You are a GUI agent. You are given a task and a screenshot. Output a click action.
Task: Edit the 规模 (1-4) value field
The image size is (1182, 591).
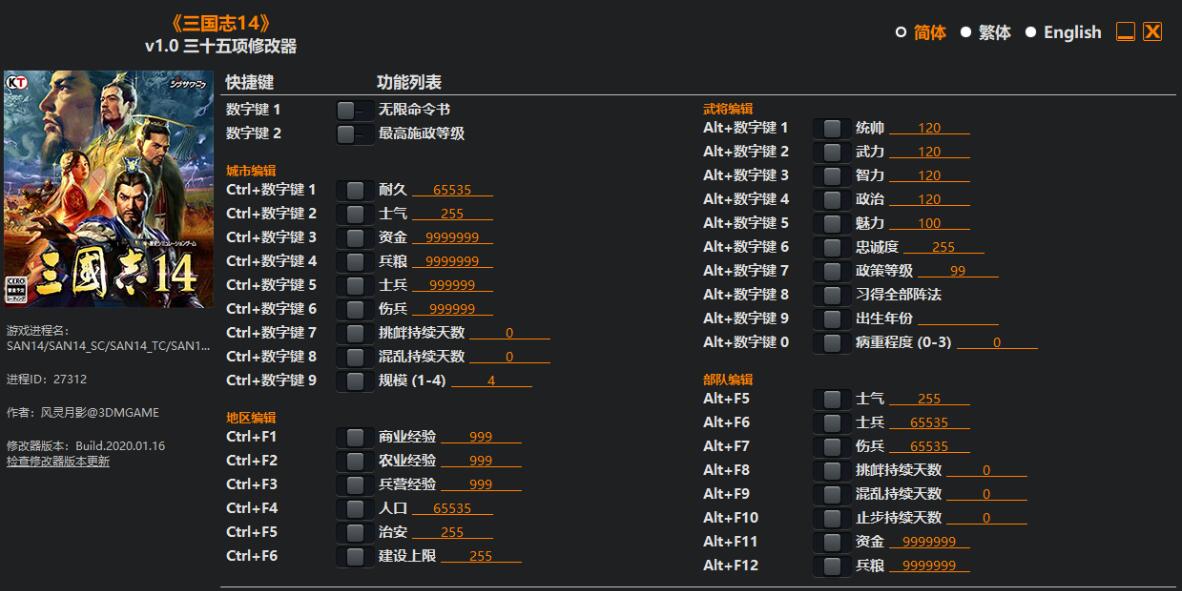[x=491, y=381]
